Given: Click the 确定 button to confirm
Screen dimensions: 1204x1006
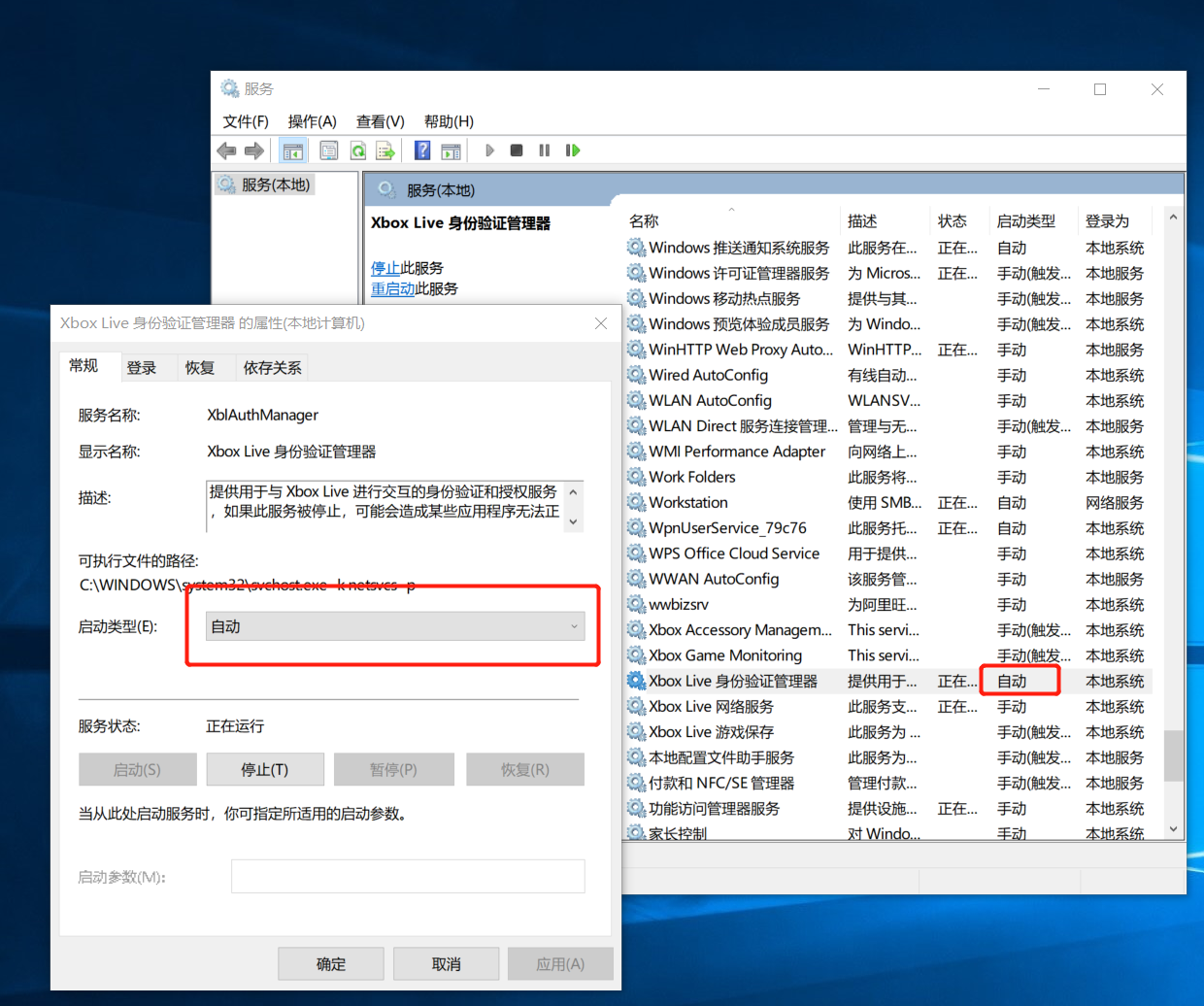Looking at the screenshot, I should click(330, 964).
